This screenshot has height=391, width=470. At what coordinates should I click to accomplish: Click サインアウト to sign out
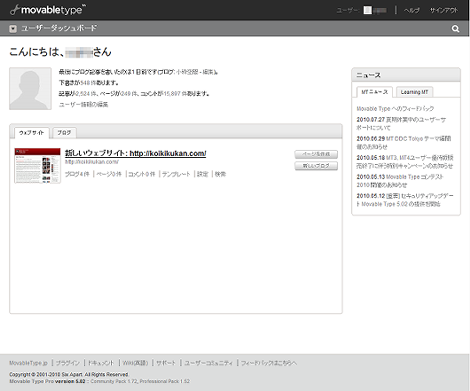pos(444,10)
